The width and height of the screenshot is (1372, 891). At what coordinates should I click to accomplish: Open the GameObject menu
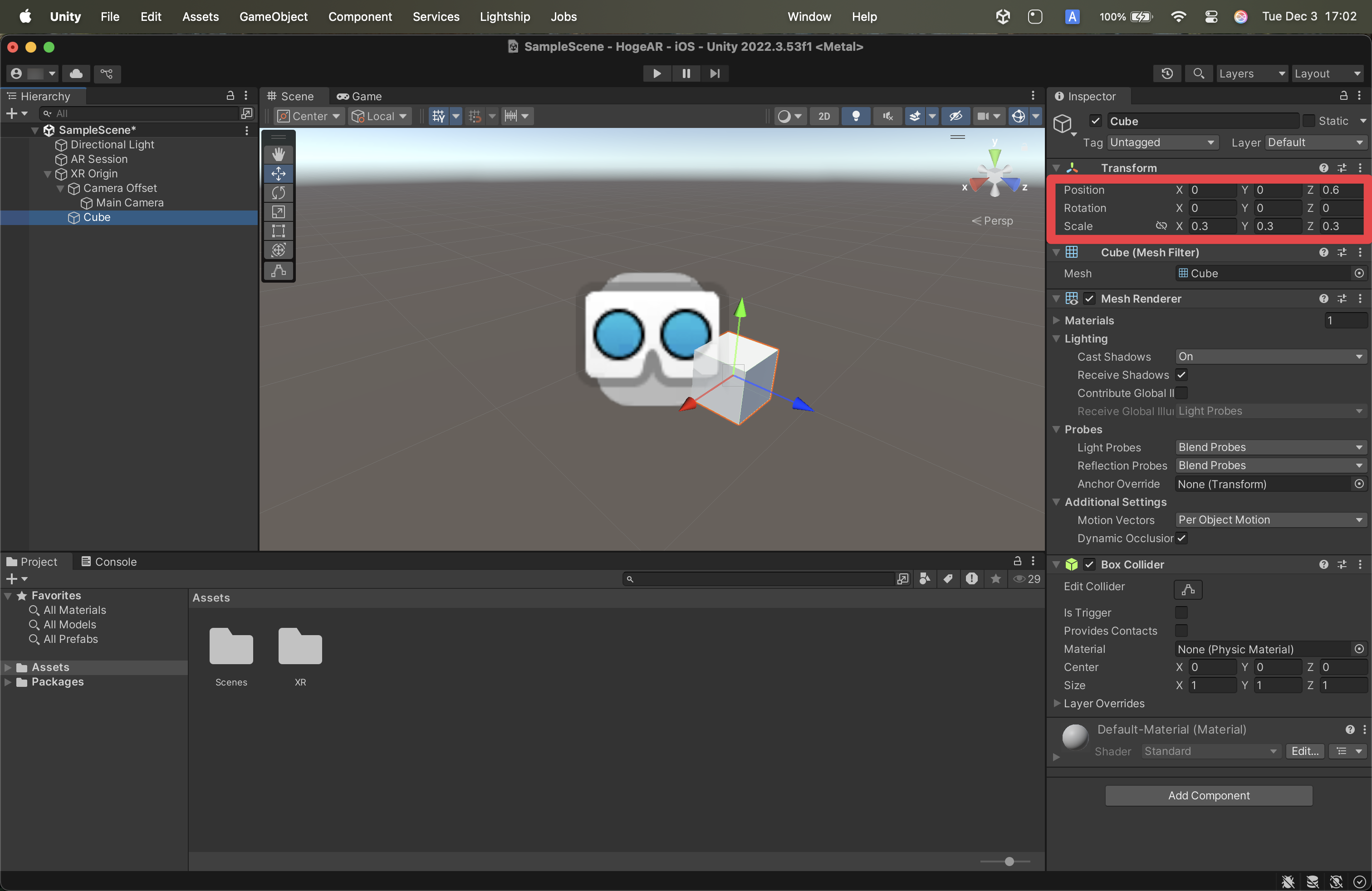(273, 17)
